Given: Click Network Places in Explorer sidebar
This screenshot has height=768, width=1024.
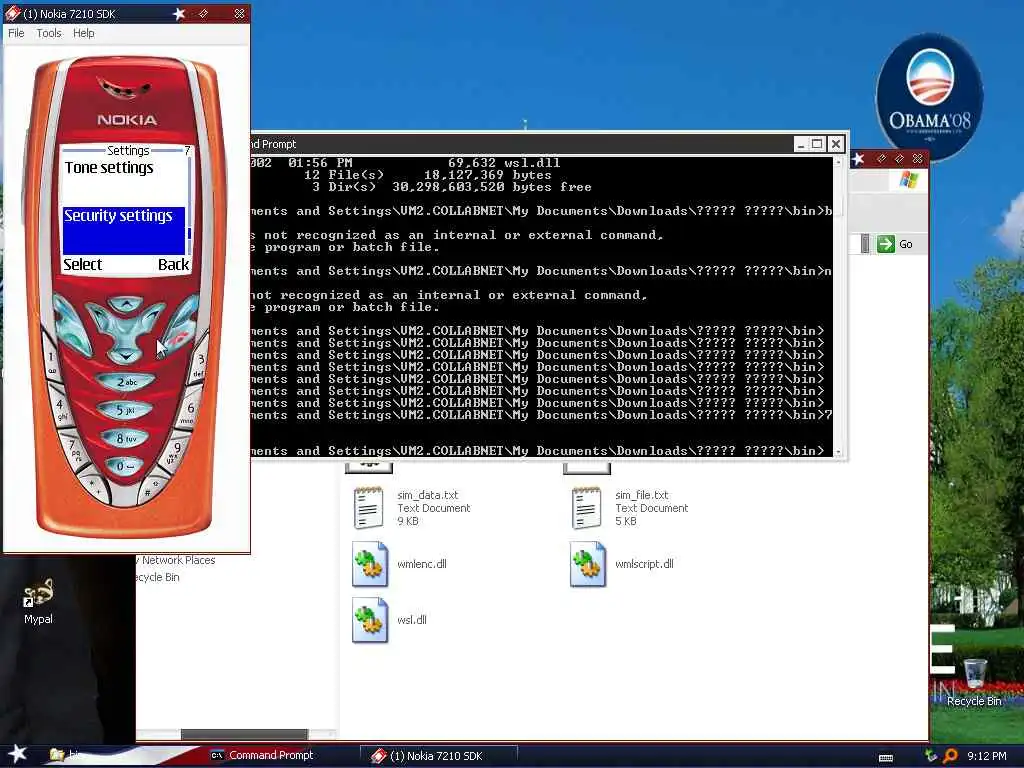Looking at the screenshot, I should pyautogui.click(x=176, y=560).
